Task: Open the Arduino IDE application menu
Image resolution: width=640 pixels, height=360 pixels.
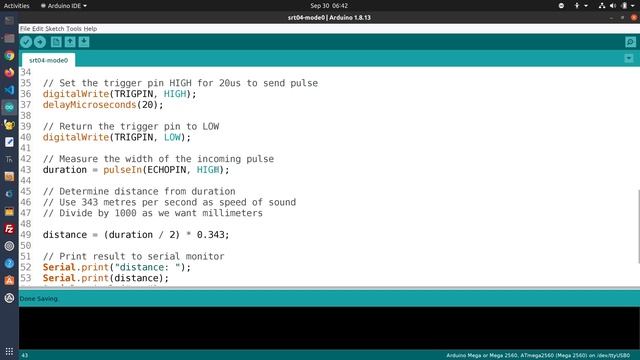Action: pyautogui.click(x=64, y=6)
